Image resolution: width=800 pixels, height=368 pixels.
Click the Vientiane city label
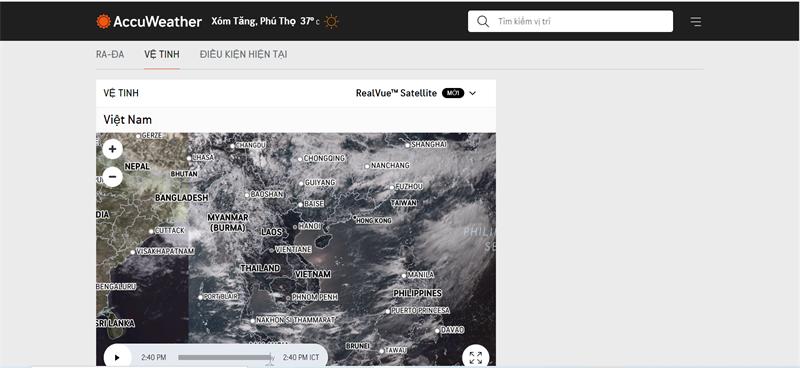coord(293,250)
